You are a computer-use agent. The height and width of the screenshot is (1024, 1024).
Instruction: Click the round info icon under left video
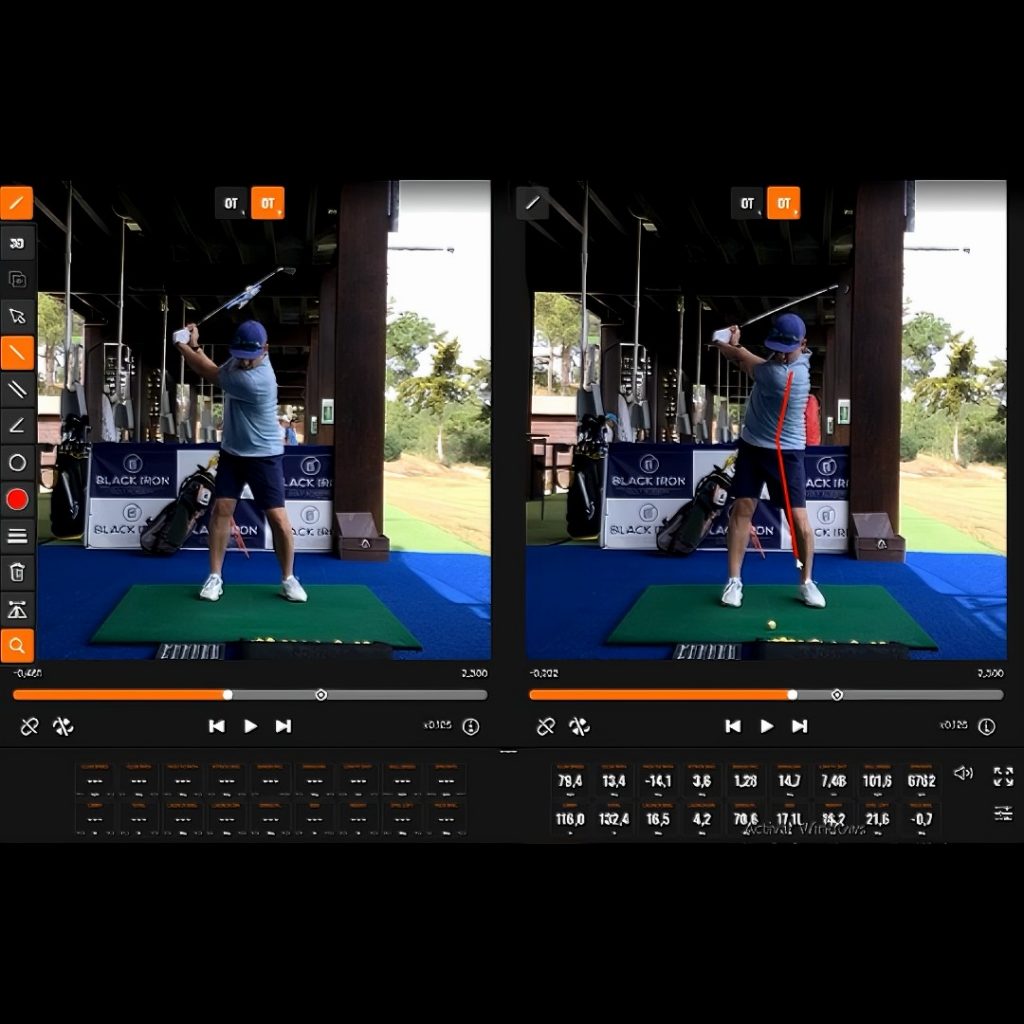tap(471, 726)
